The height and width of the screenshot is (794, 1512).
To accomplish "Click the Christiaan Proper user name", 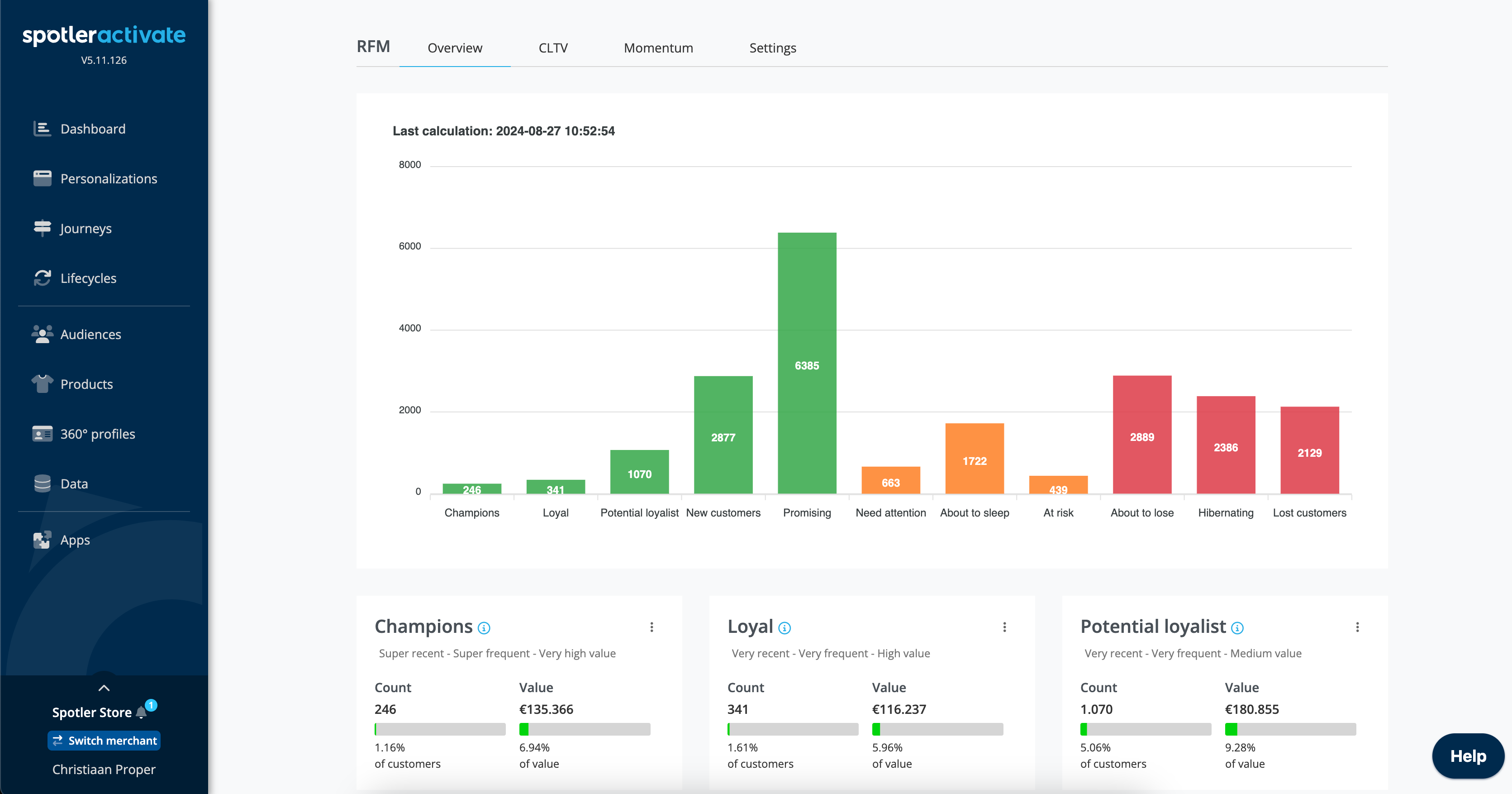I will 104,770.
